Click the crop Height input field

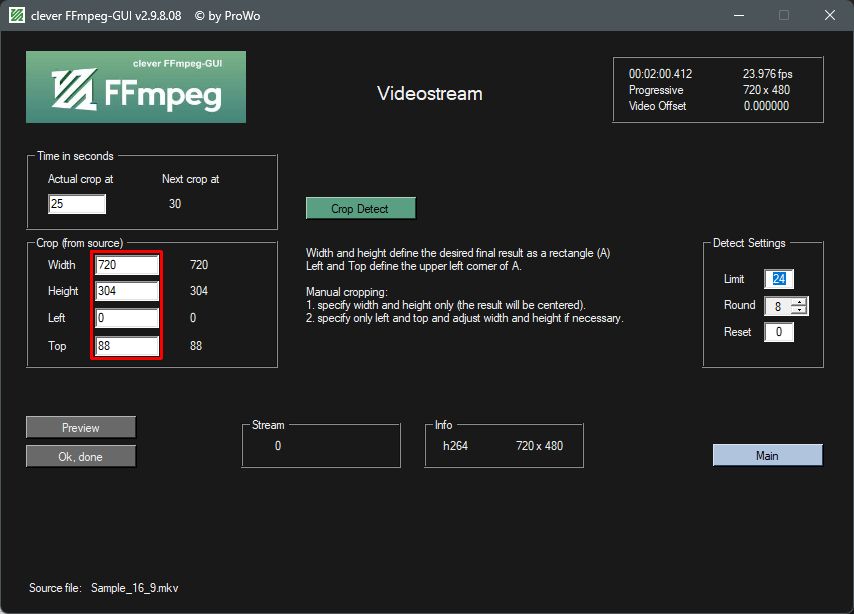click(127, 291)
